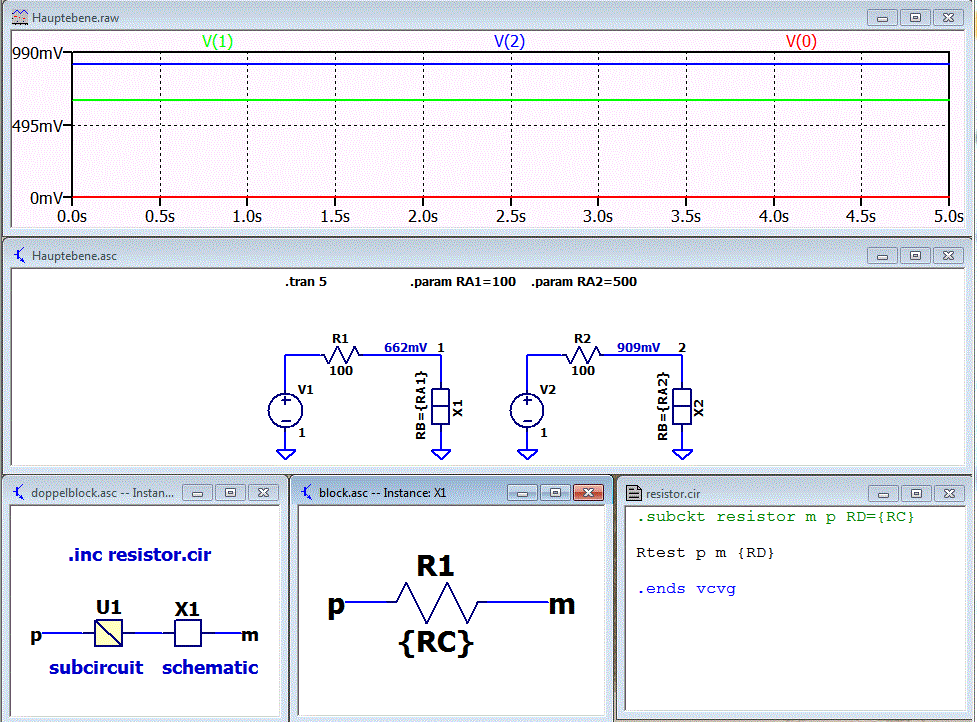The width and height of the screenshot is (977, 722).
Task: Select the R1 resistor in block.asc
Action: click(437, 602)
